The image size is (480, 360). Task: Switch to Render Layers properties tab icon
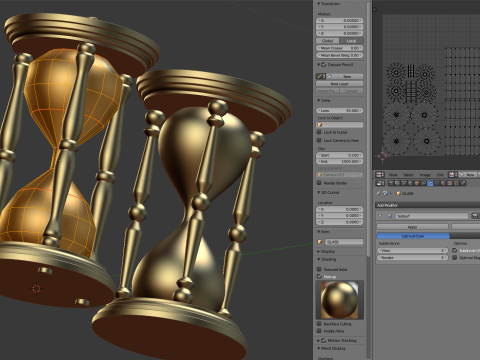[x=397, y=183]
